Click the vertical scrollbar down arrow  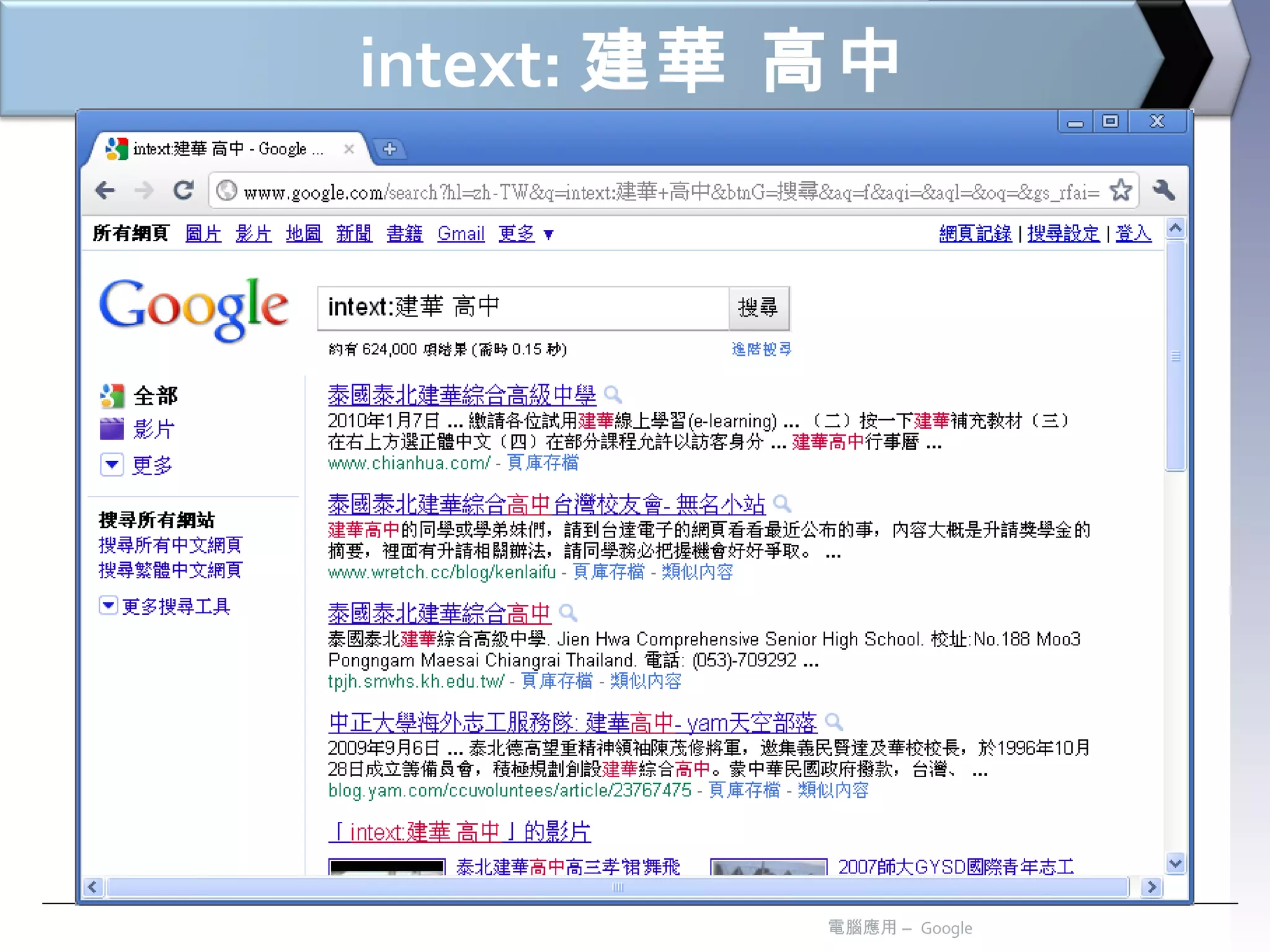pos(1176,863)
